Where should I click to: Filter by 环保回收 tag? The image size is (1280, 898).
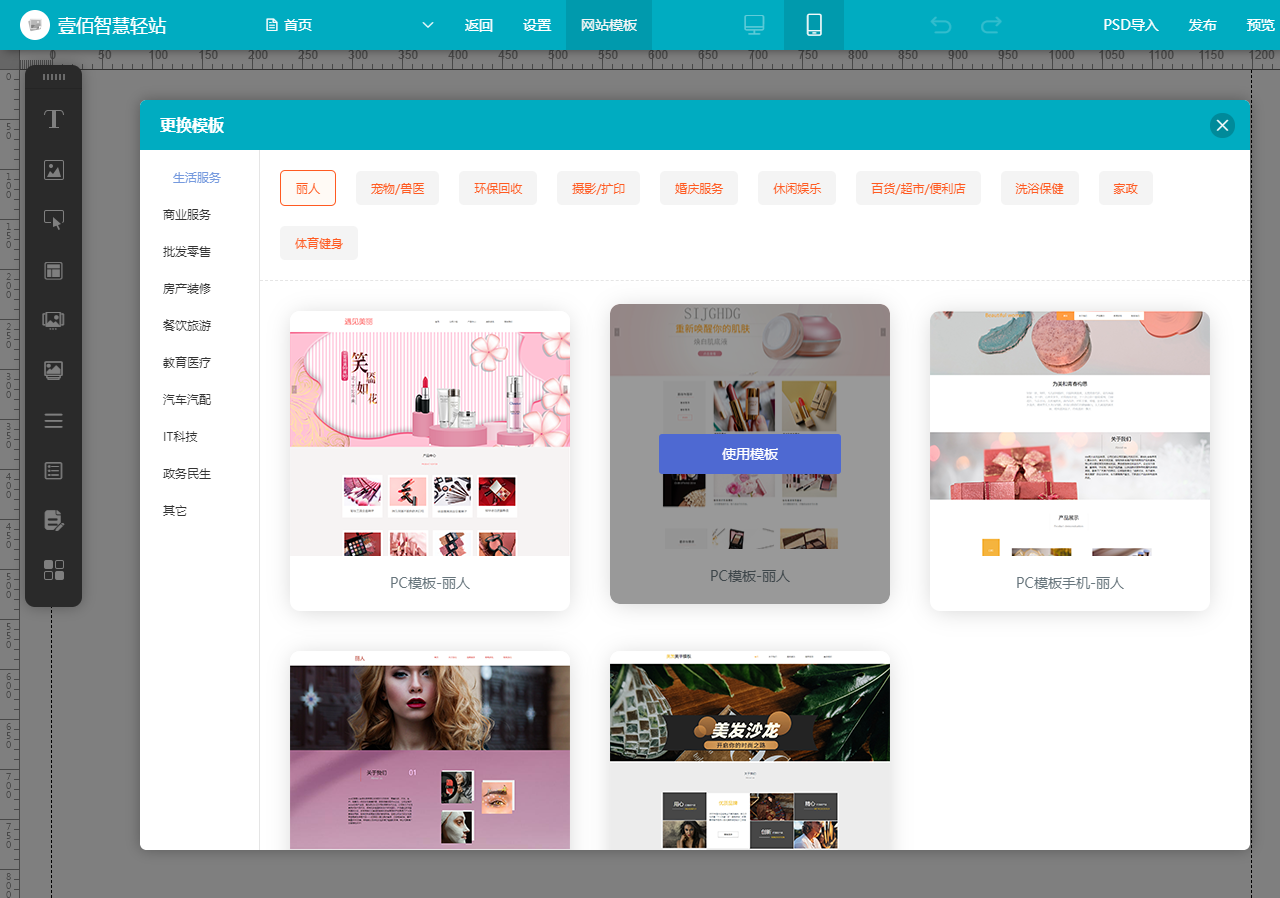[x=498, y=188]
